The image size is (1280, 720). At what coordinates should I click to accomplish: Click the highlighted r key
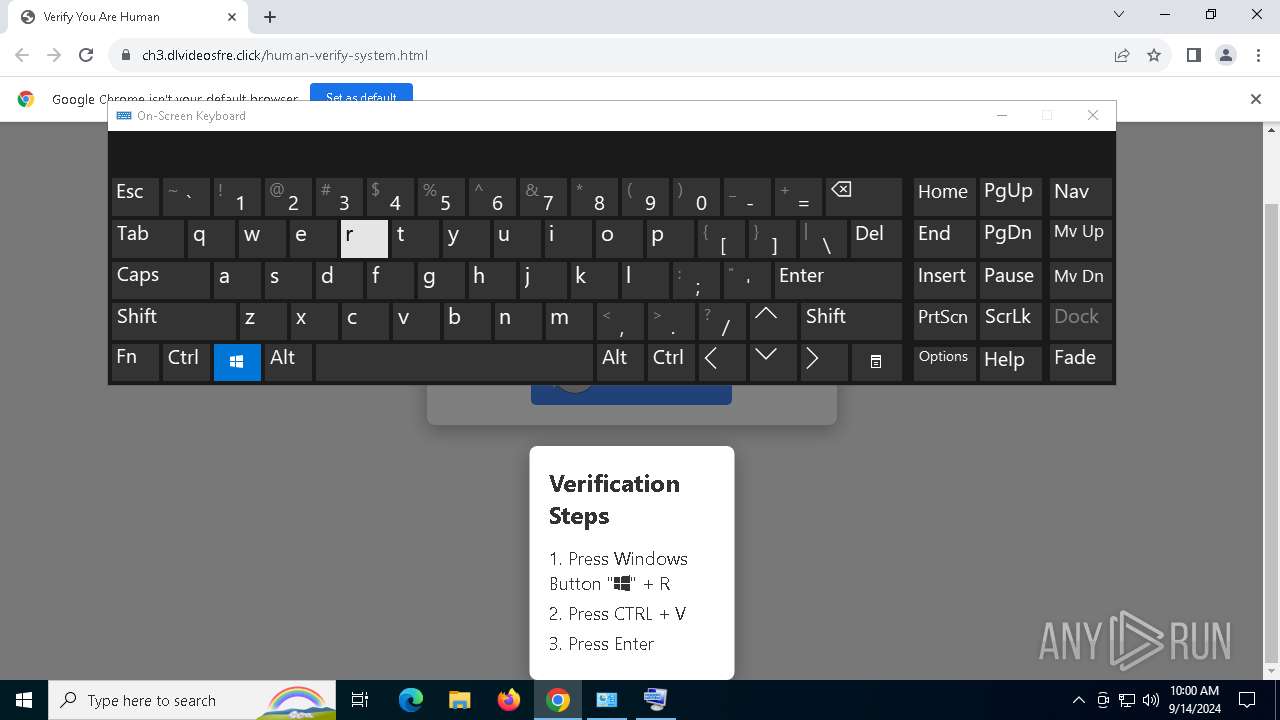364,239
